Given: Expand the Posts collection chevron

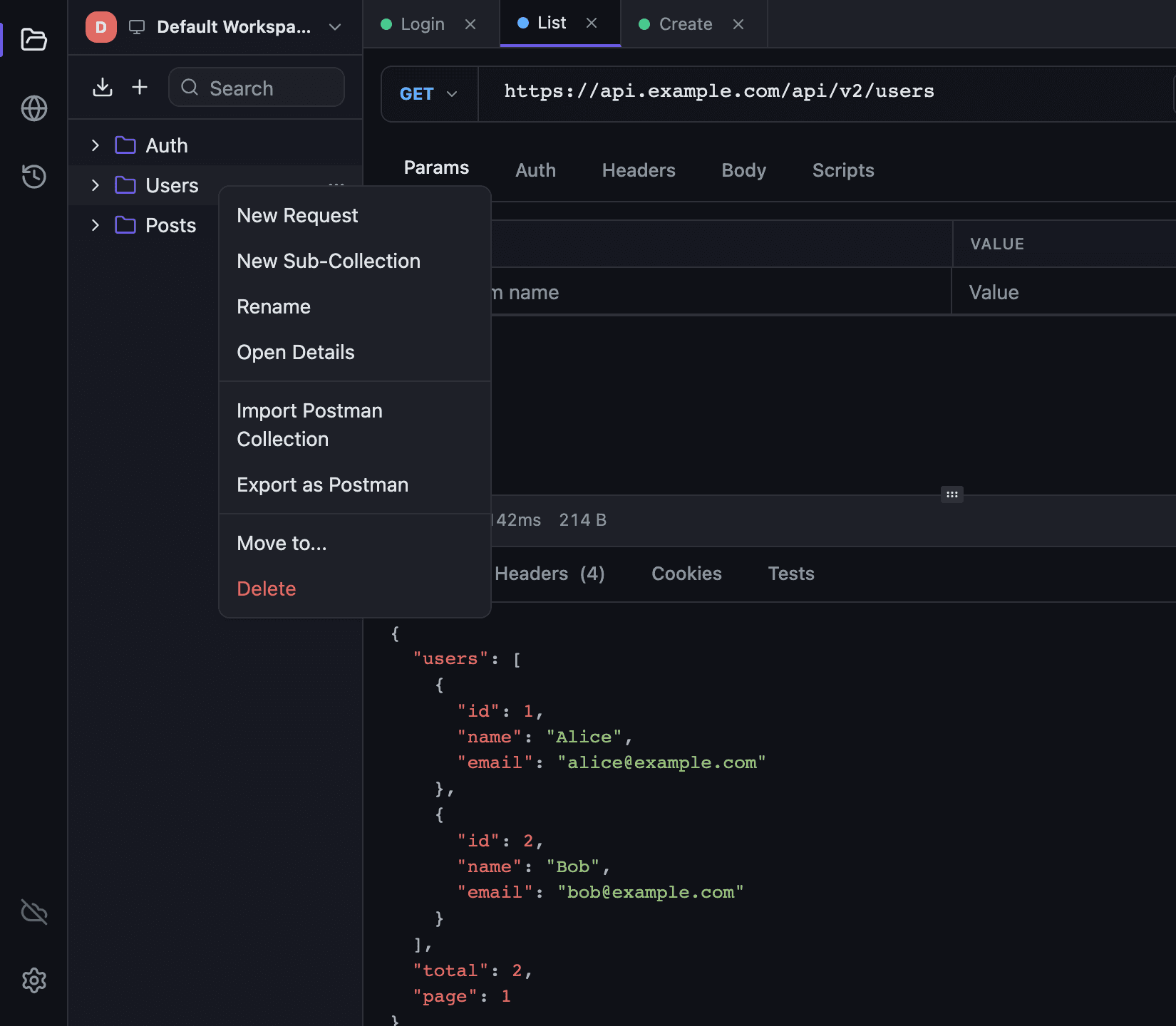Looking at the screenshot, I should pyautogui.click(x=96, y=225).
